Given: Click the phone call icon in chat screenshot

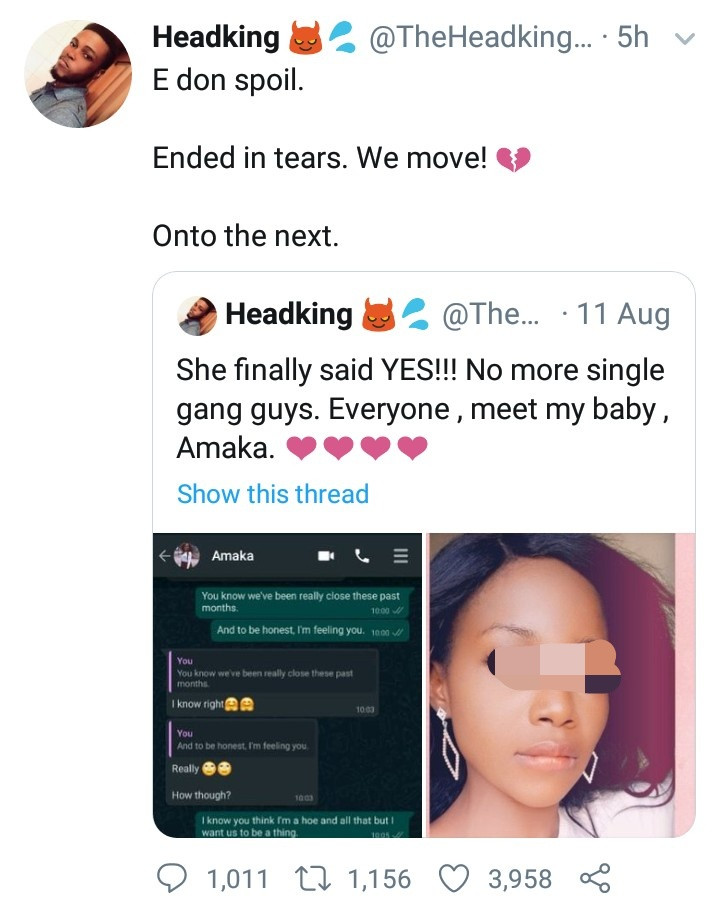Looking at the screenshot, I should tap(362, 556).
